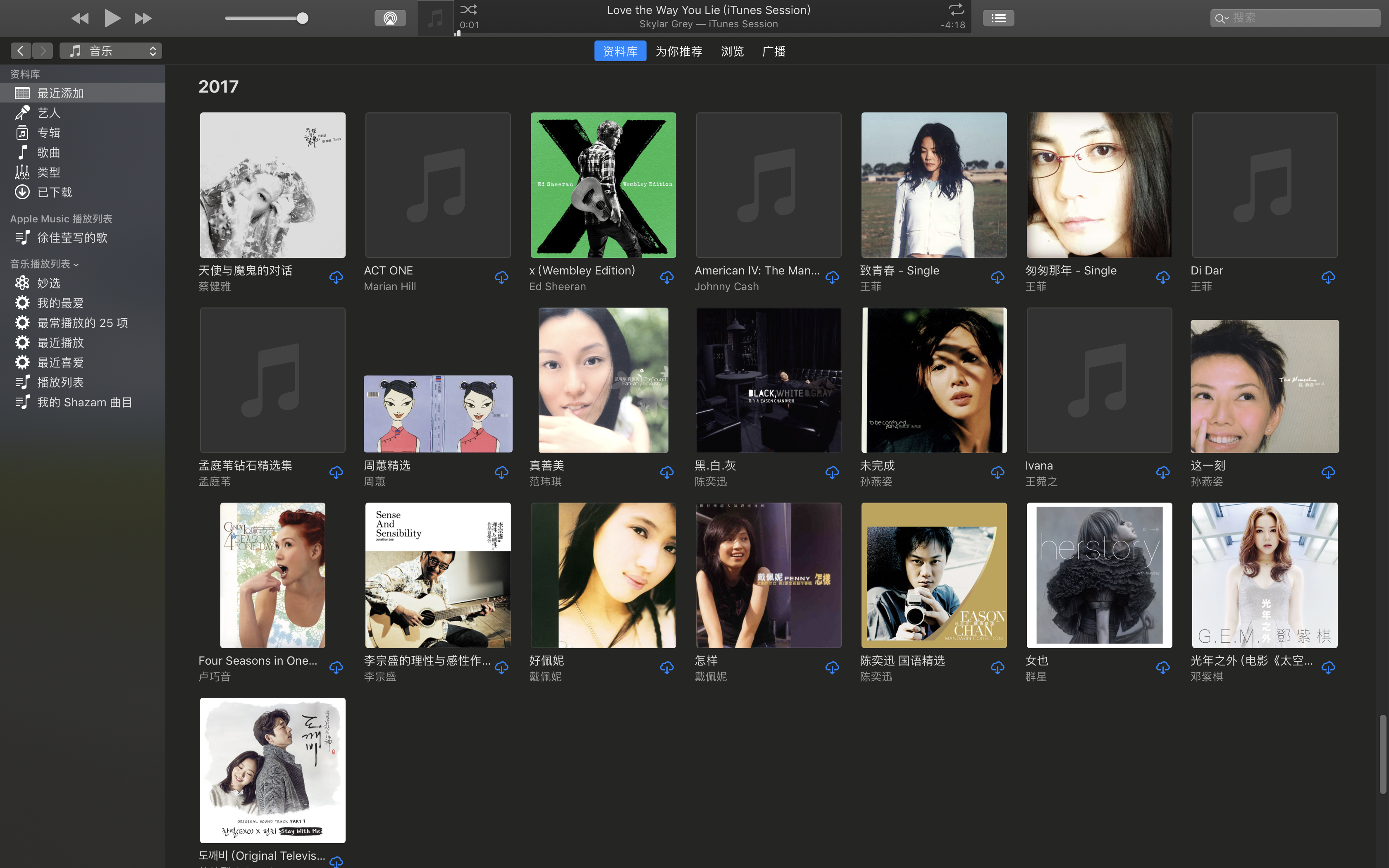Open the 音乐 media type dropdown
The height and width of the screenshot is (868, 1389).
tap(111, 51)
